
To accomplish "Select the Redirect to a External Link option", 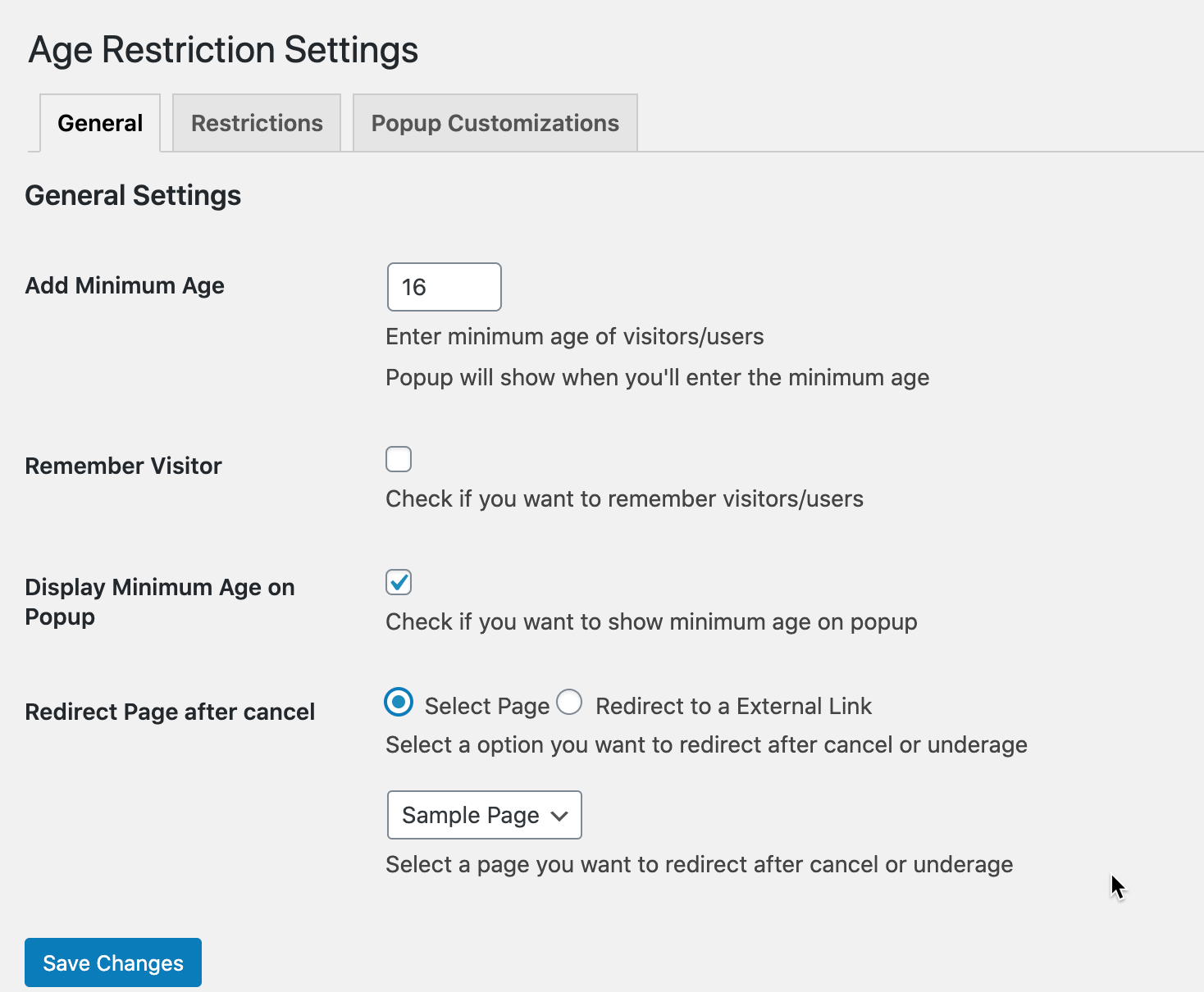I will point(569,703).
